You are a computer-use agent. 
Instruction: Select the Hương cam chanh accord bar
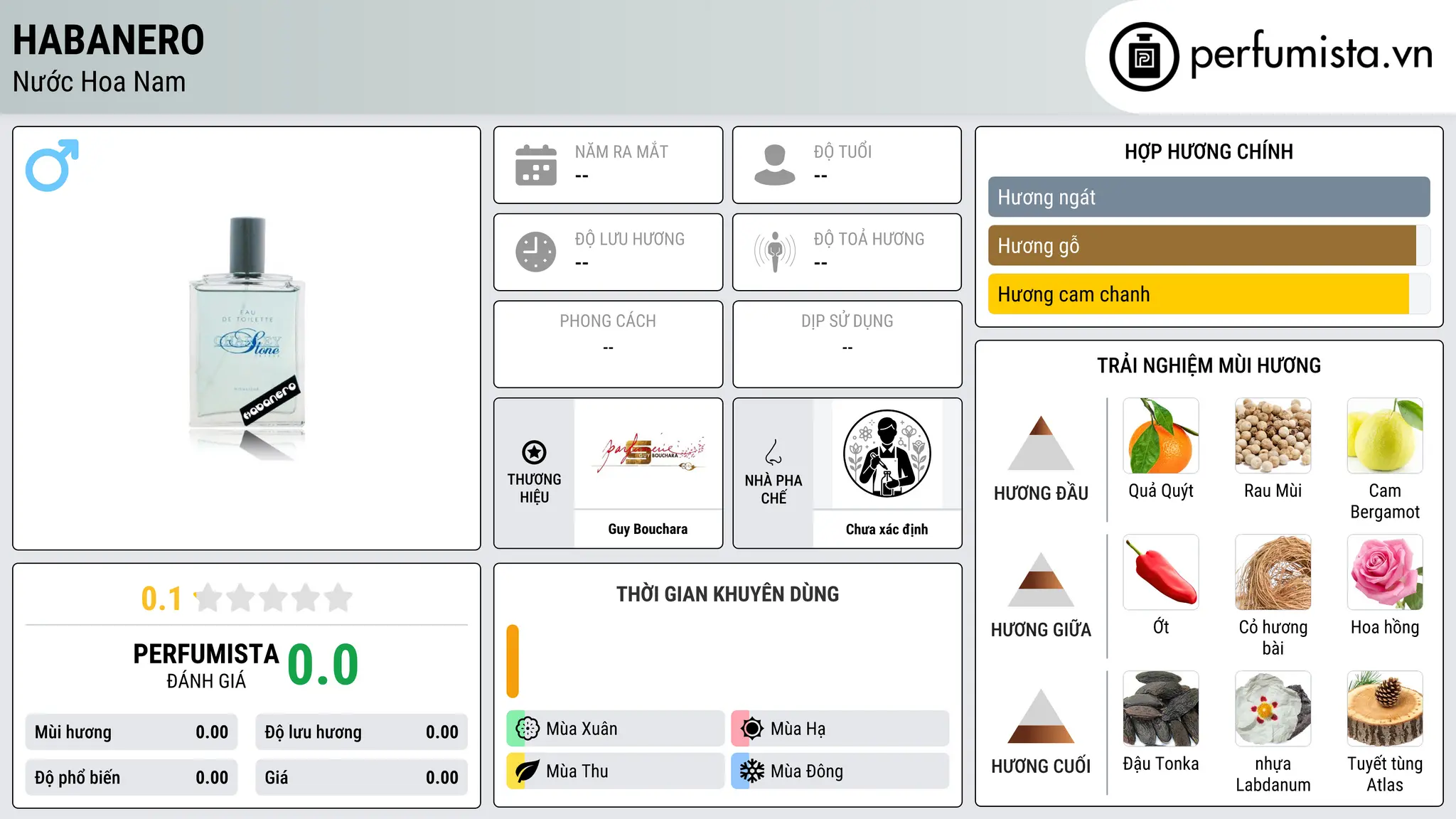1209,294
